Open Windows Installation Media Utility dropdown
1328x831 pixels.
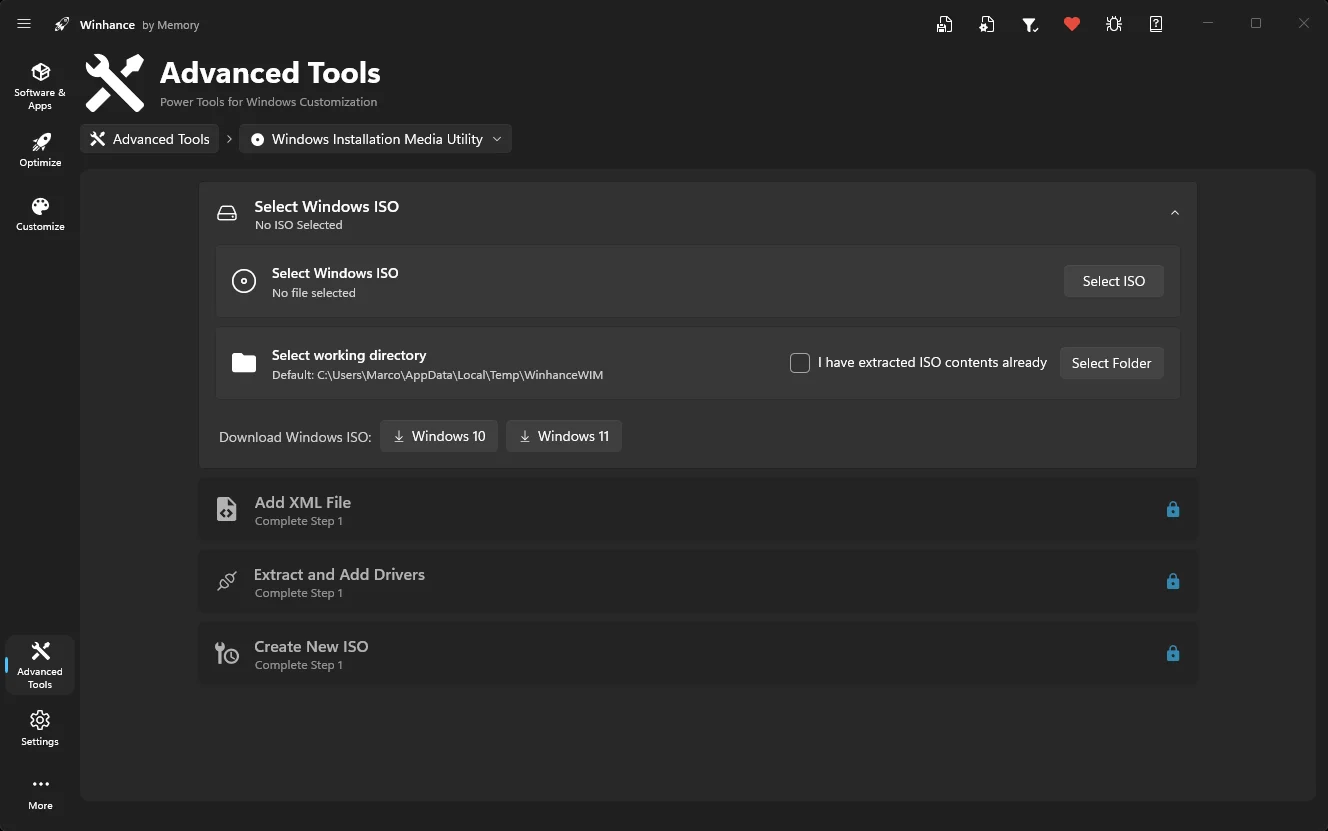pos(377,139)
